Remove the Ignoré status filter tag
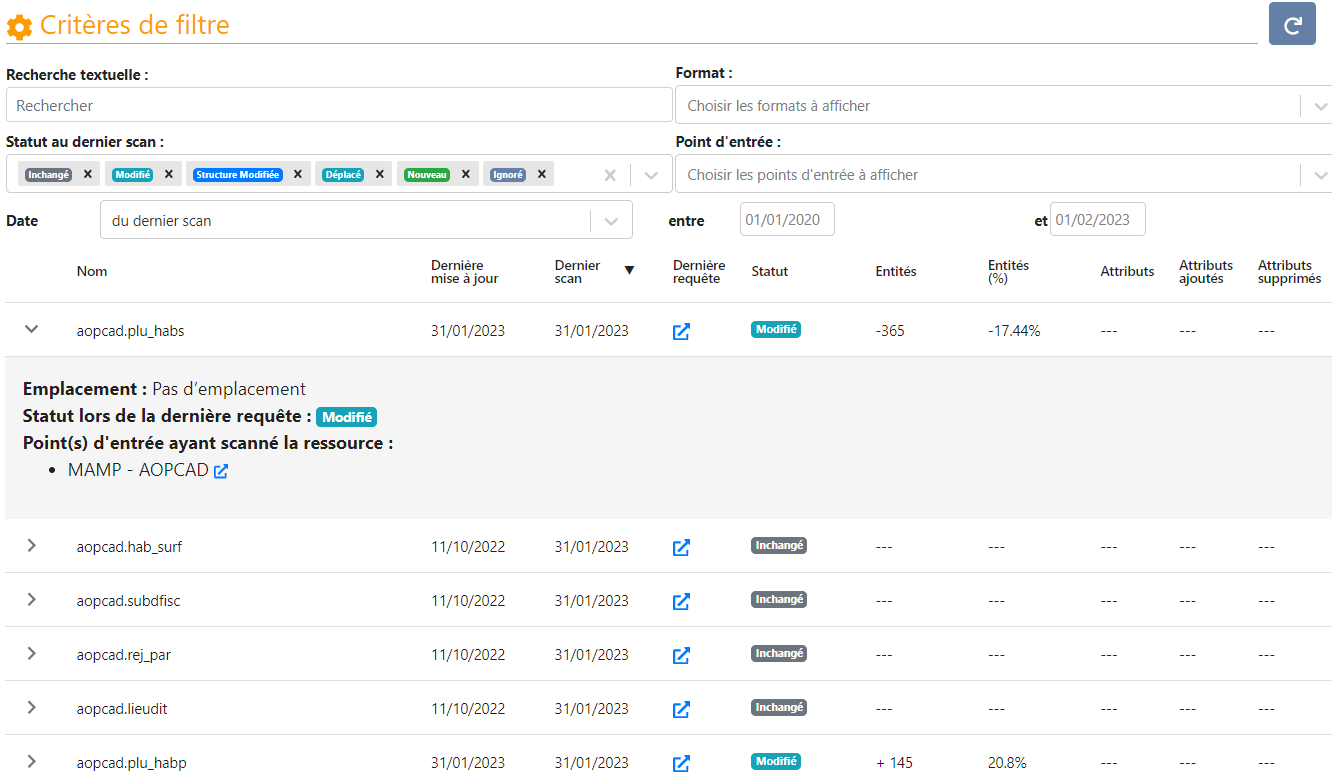The width and height of the screenshot is (1332, 773). click(x=541, y=174)
